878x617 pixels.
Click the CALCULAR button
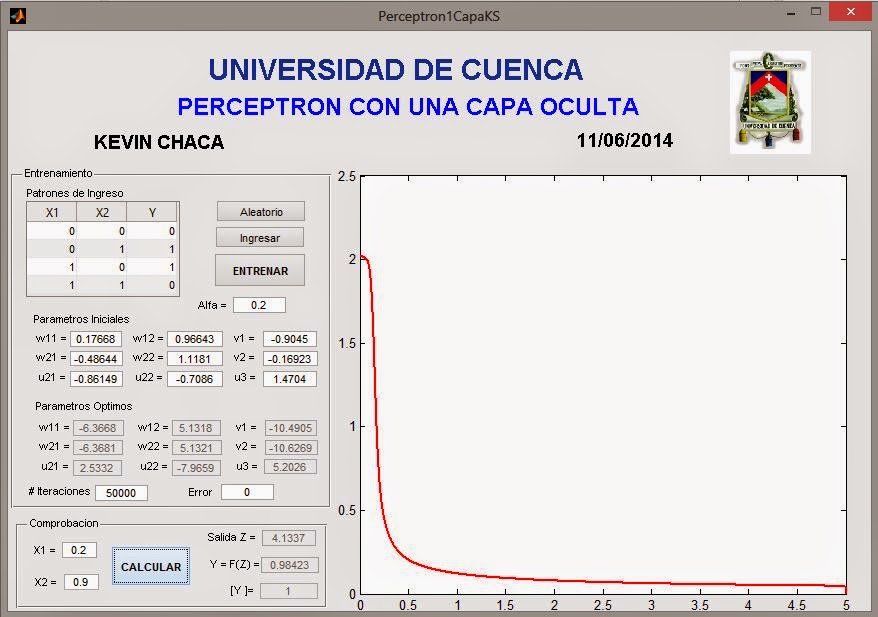151,567
